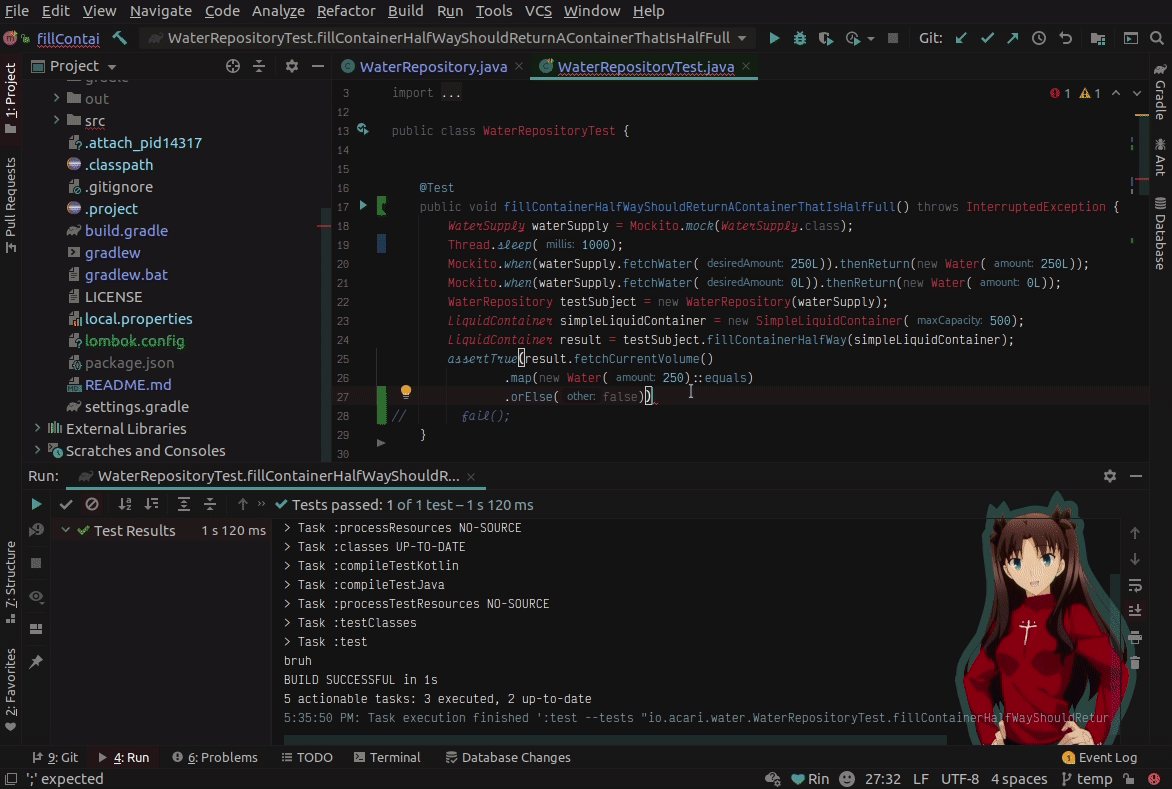
Task: Toggle scroll to end in console
Action: 1135,611
